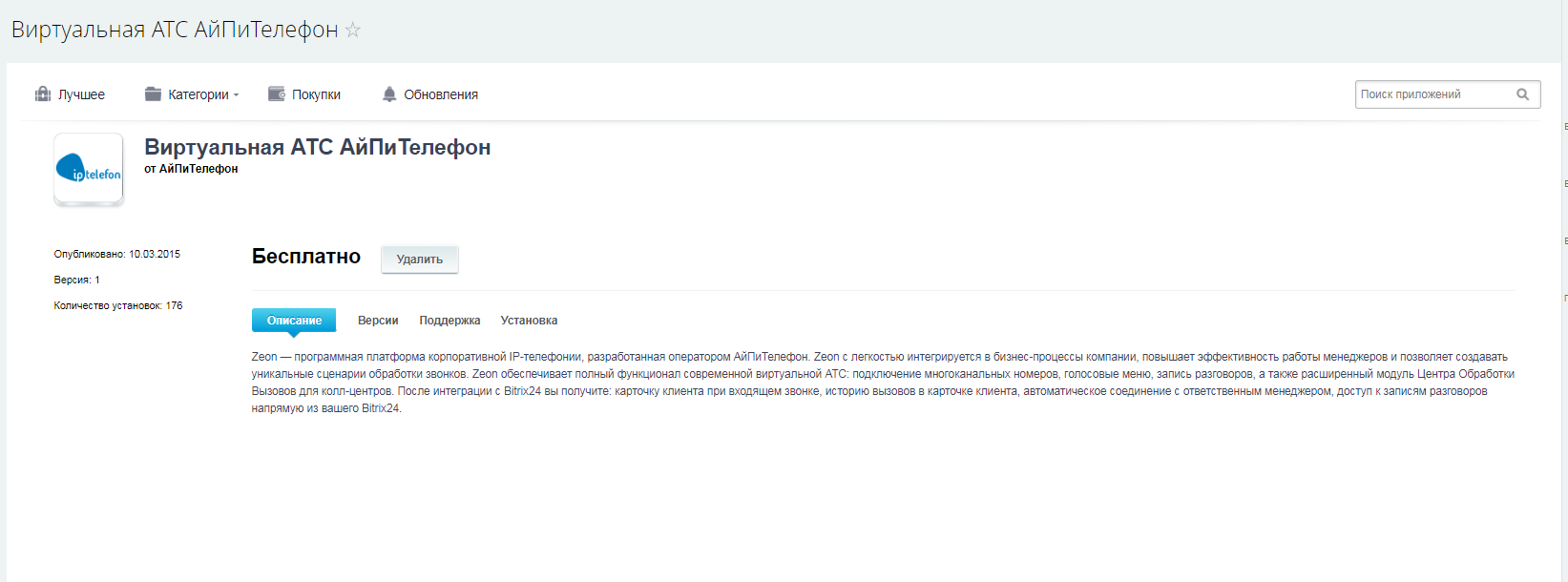Click the Количество установок: 176 text

point(118,306)
